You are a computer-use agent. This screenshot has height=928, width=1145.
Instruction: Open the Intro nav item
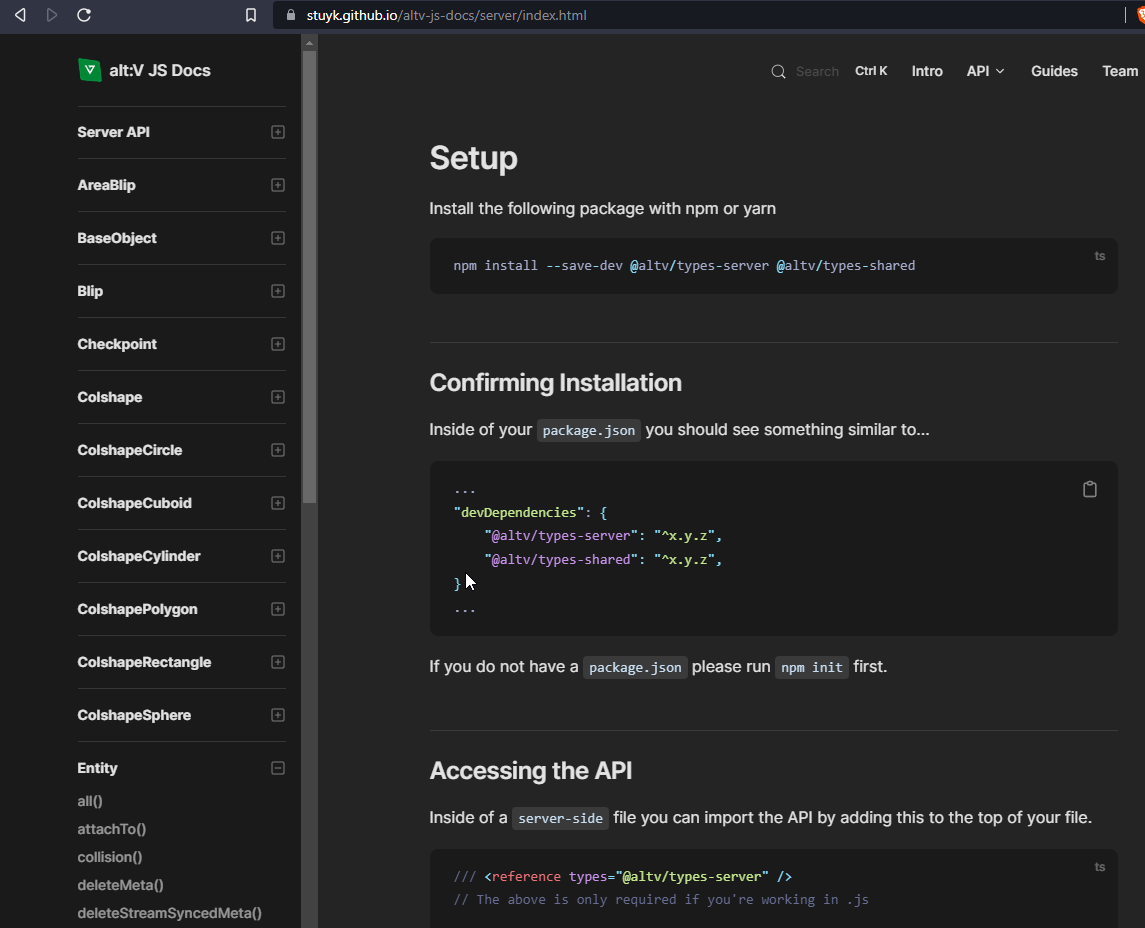click(x=927, y=71)
